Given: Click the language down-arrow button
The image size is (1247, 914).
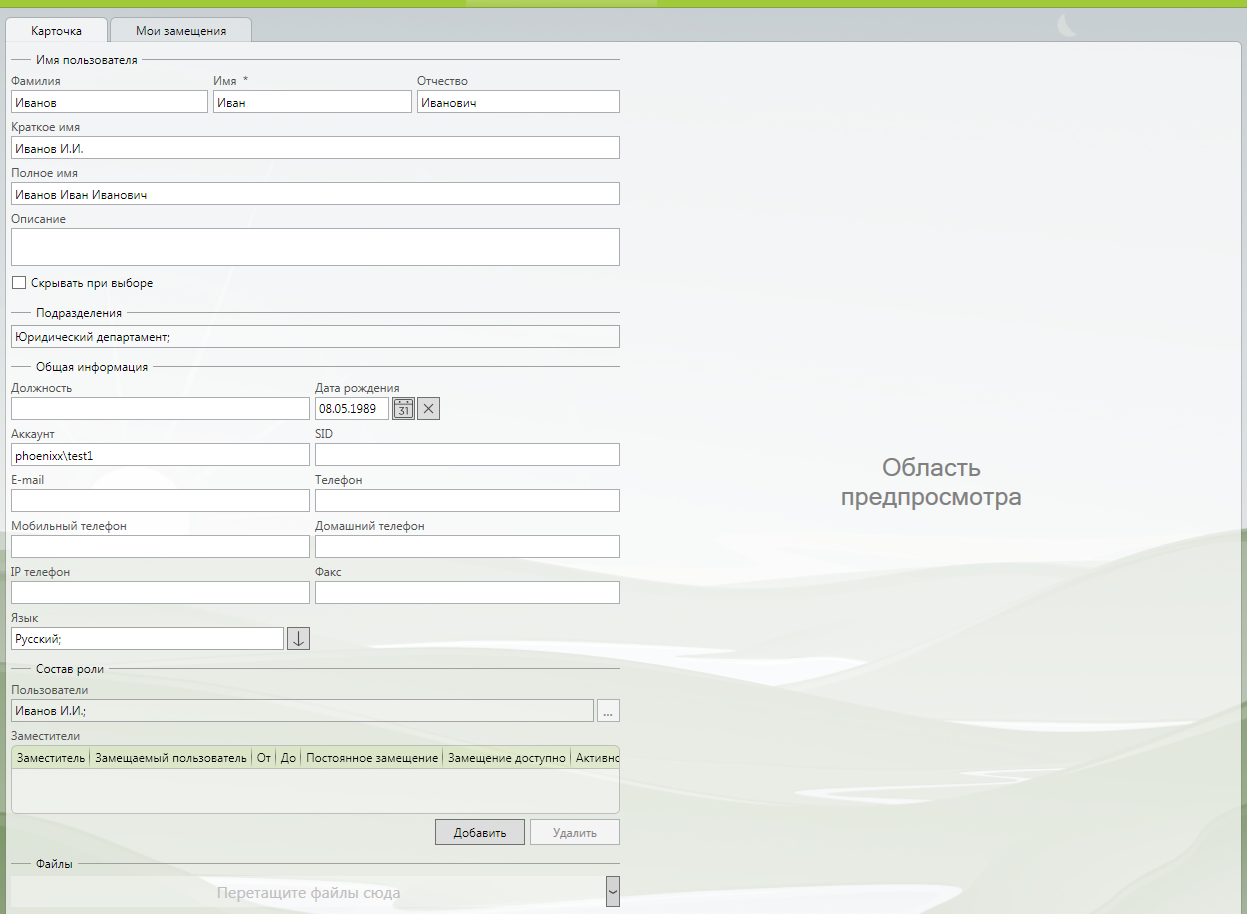Looking at the screenshot, I should (x=298, y=638).
